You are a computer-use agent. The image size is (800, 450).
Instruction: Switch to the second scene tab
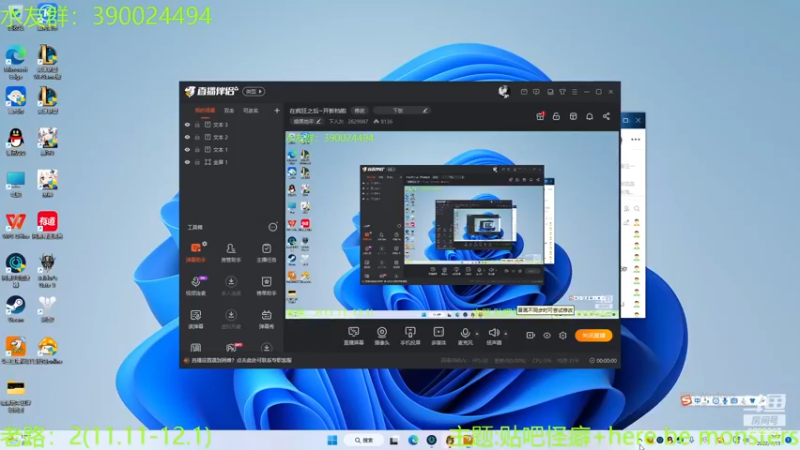[x=229, y=111]
